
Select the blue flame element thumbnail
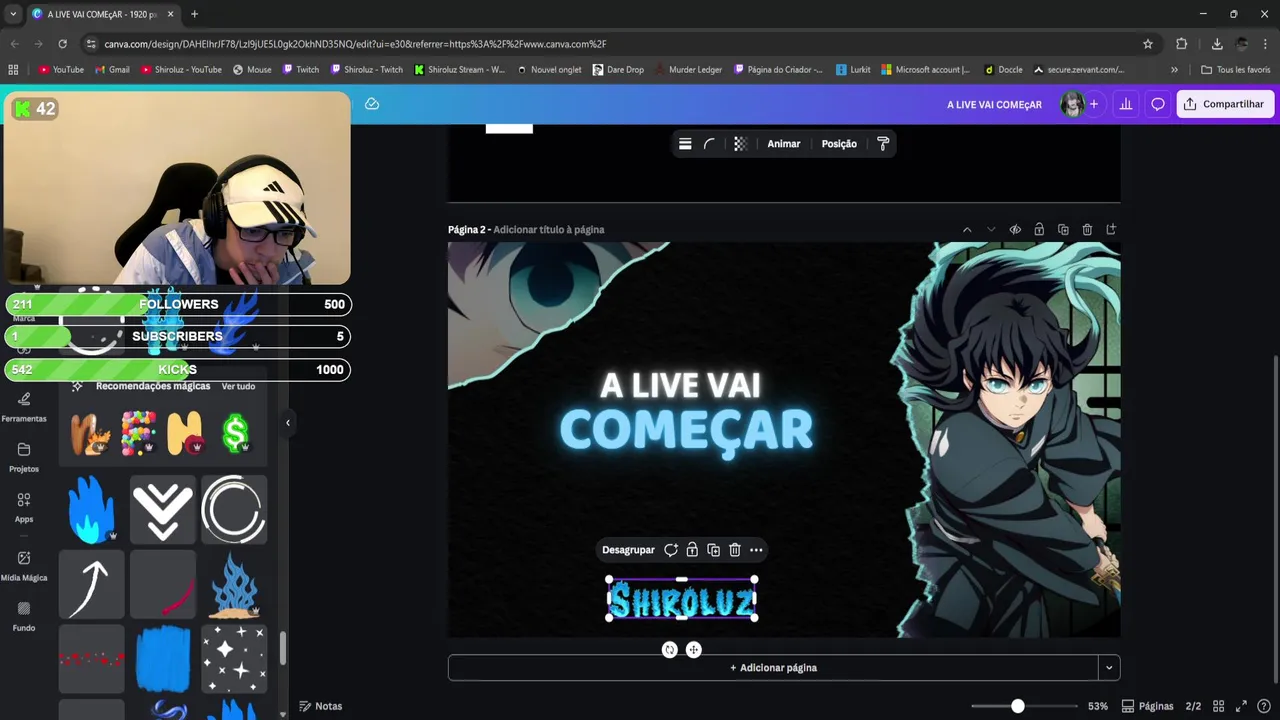click(x=91, y=510)
